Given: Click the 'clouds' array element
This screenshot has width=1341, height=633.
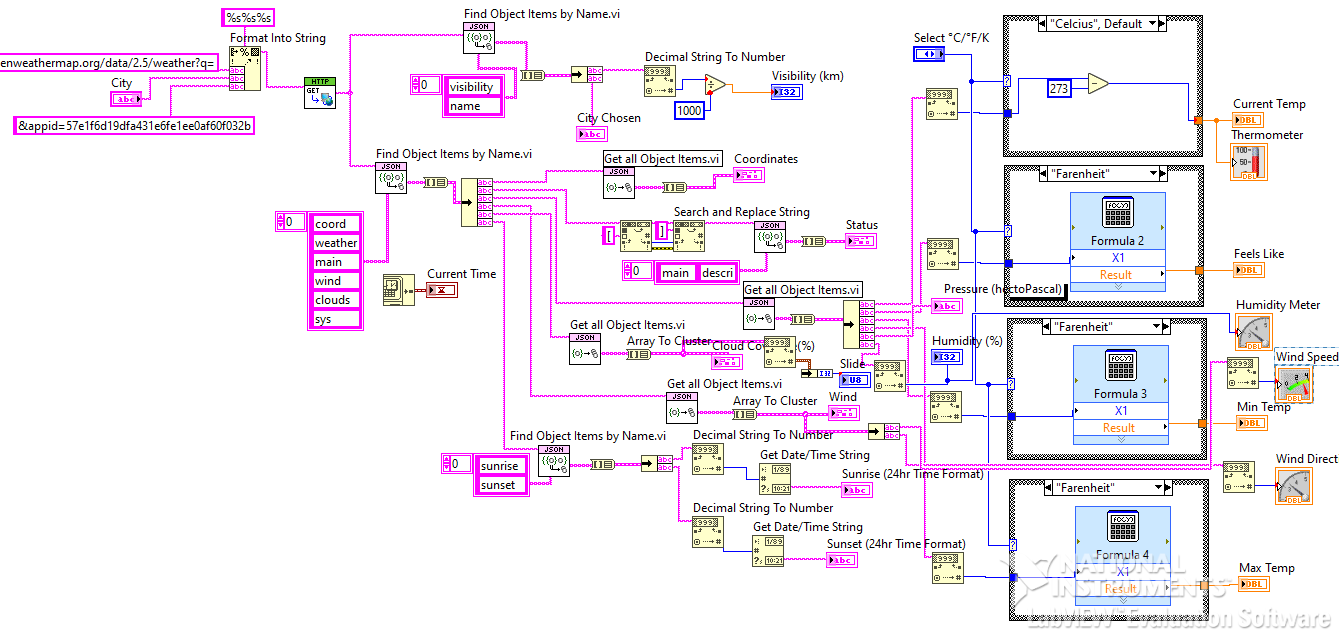Looking at the screenshot, I should 336,300.
